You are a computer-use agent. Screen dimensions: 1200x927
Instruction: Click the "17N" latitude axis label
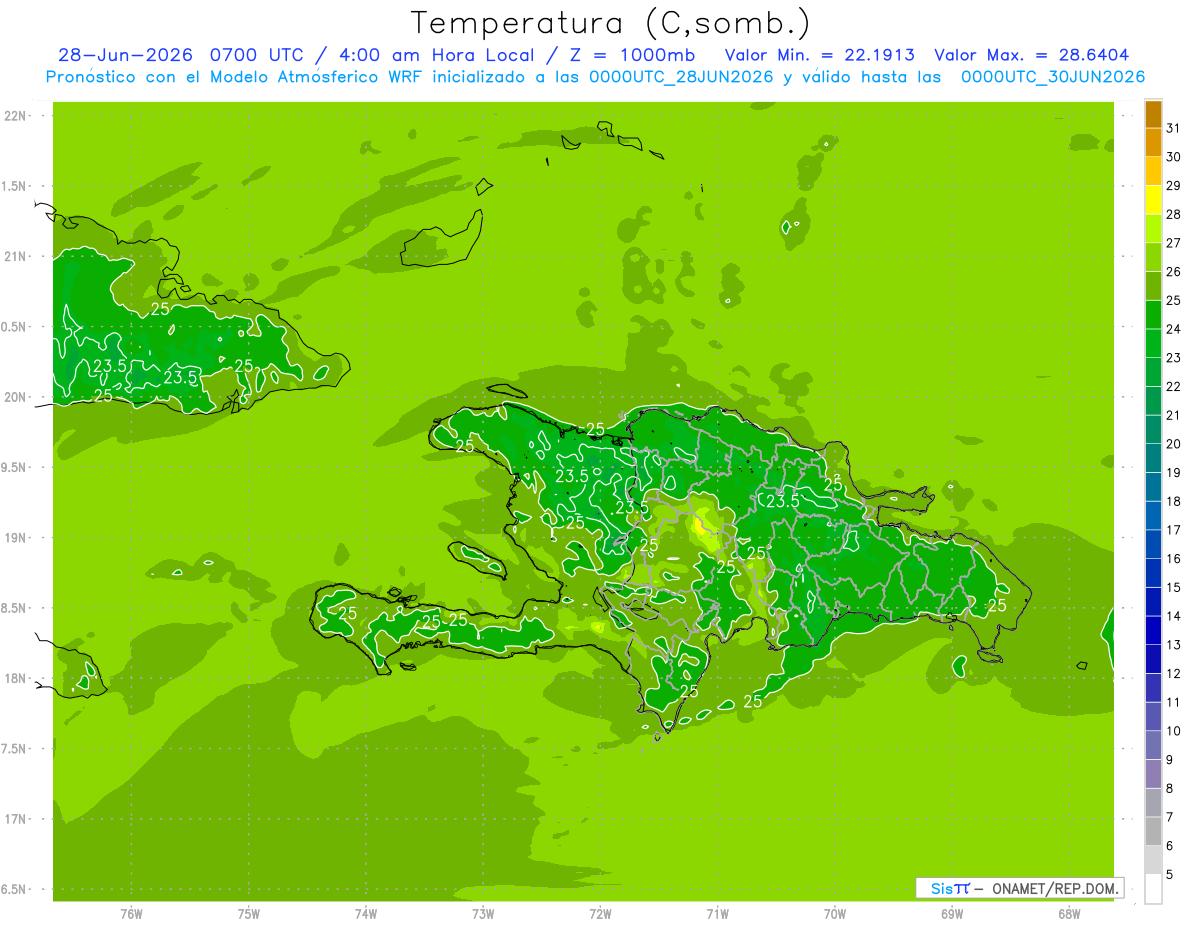tap(14, 819)
